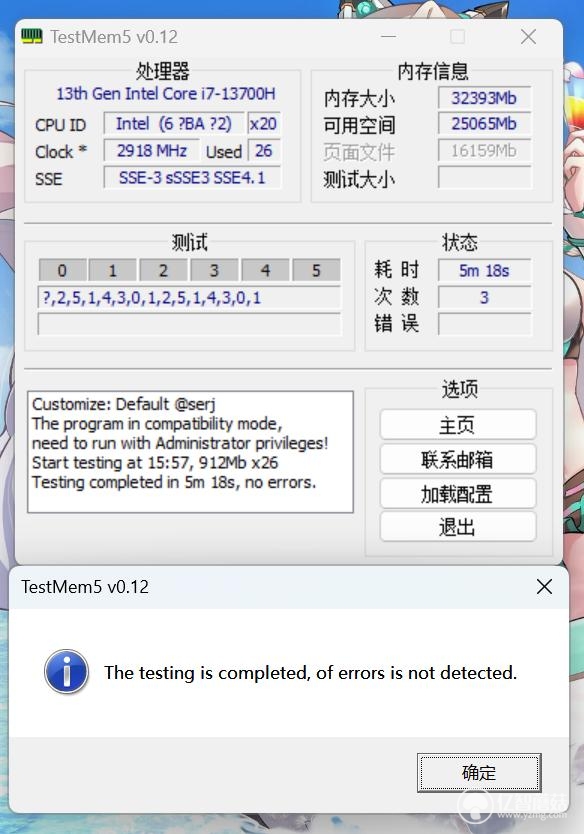Click the 2918 MHz clock field

(x=152, y=151)
